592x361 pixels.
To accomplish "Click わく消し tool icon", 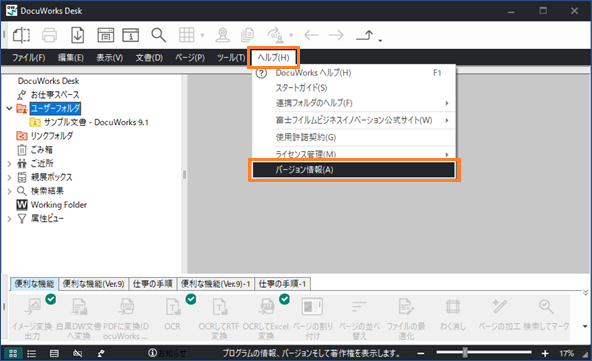I will coord(453,307).
